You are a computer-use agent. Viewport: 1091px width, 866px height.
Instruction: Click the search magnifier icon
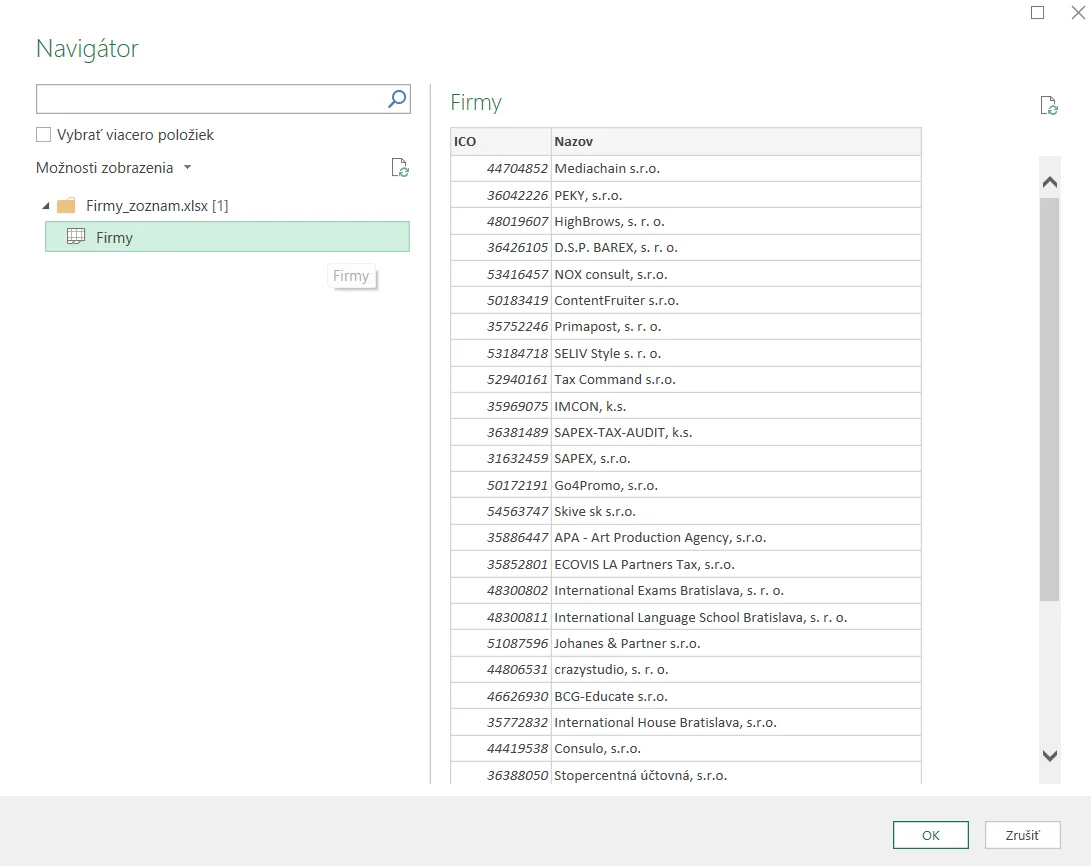[x=397, y=99]
